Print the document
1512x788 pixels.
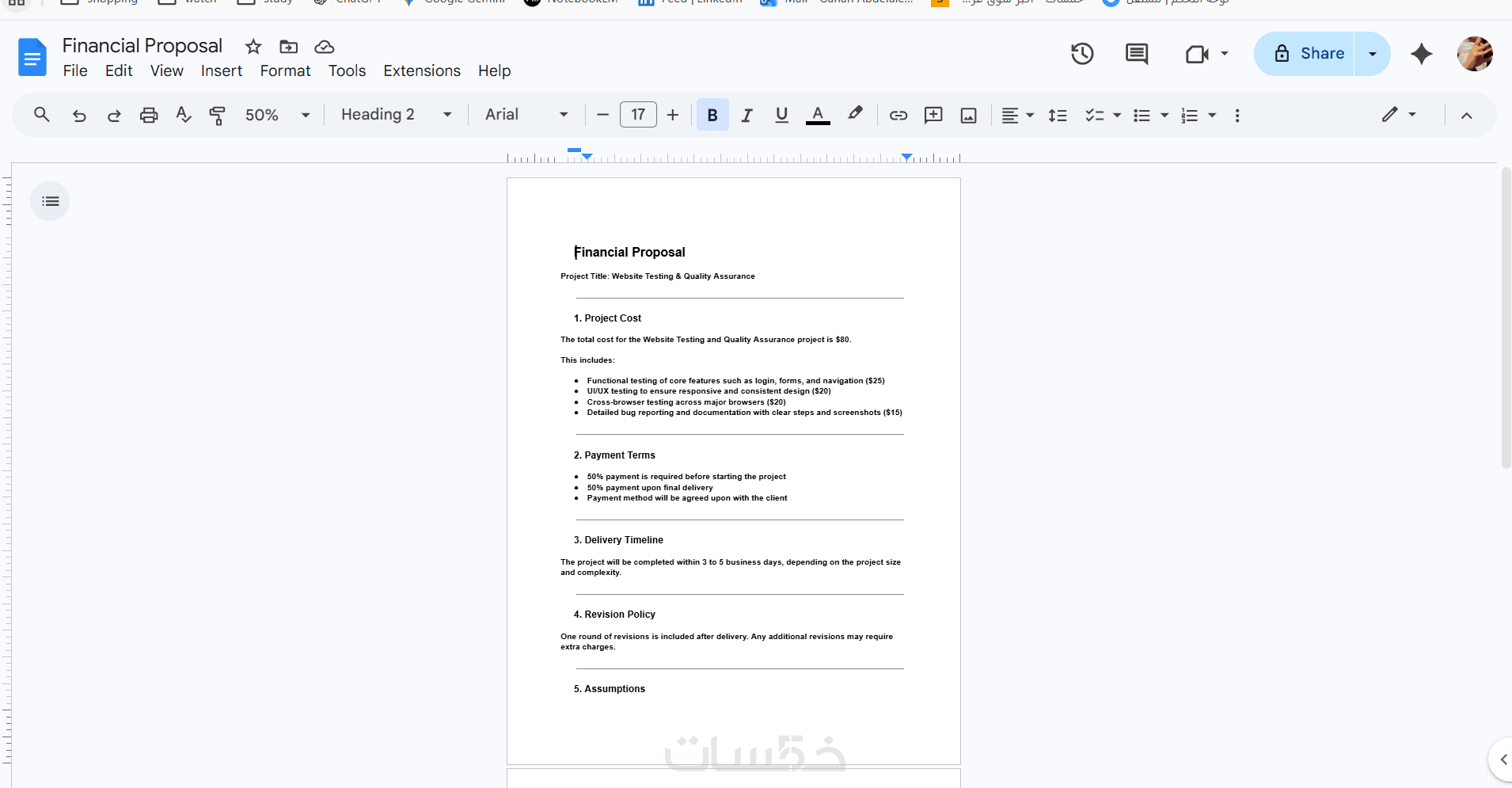click(x=149, y=116)
